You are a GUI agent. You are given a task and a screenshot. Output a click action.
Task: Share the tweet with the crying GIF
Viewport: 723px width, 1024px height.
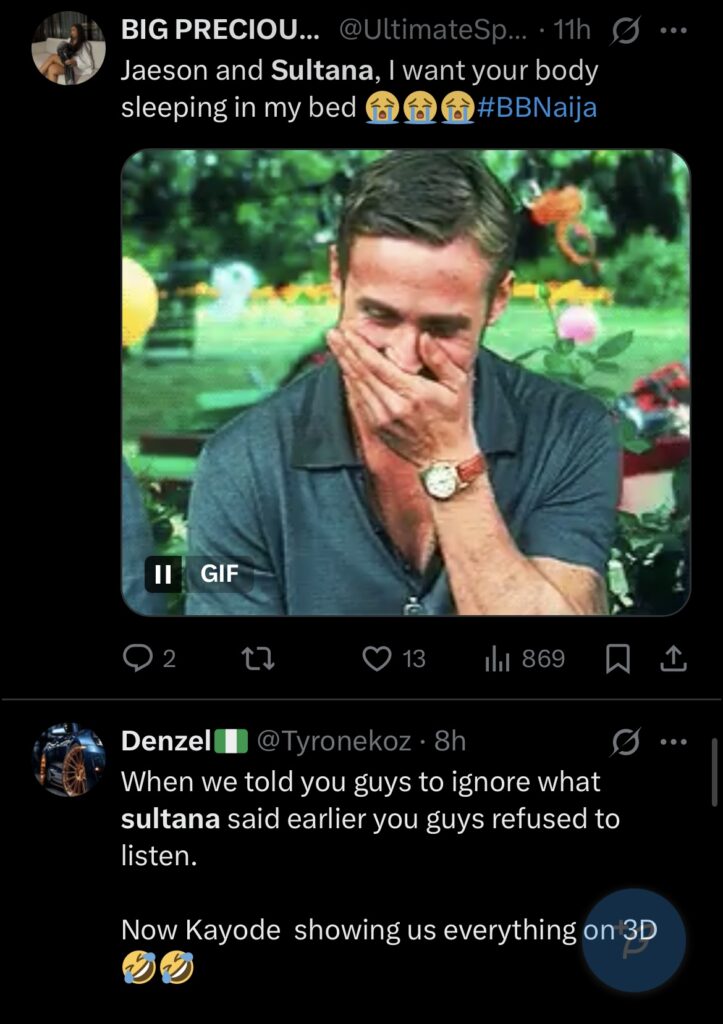pos(674,658)
